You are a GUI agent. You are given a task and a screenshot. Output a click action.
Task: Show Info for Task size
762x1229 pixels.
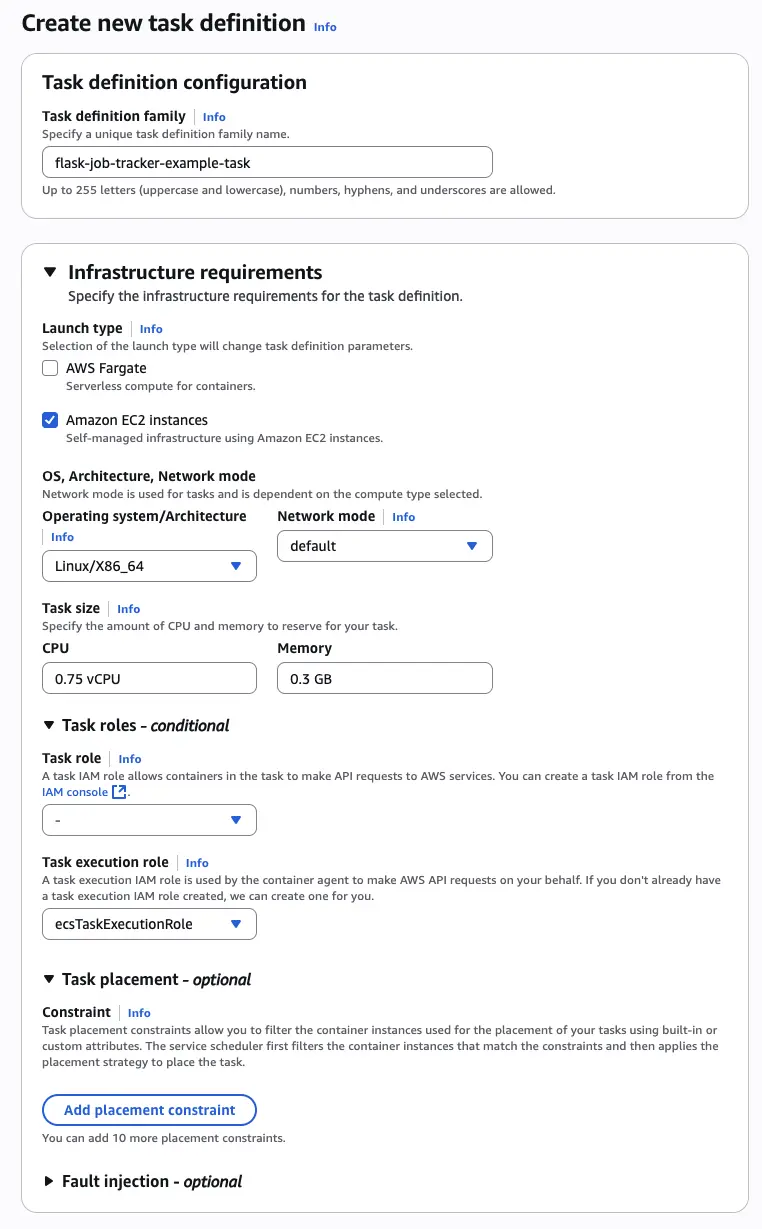tap(128, 609)
